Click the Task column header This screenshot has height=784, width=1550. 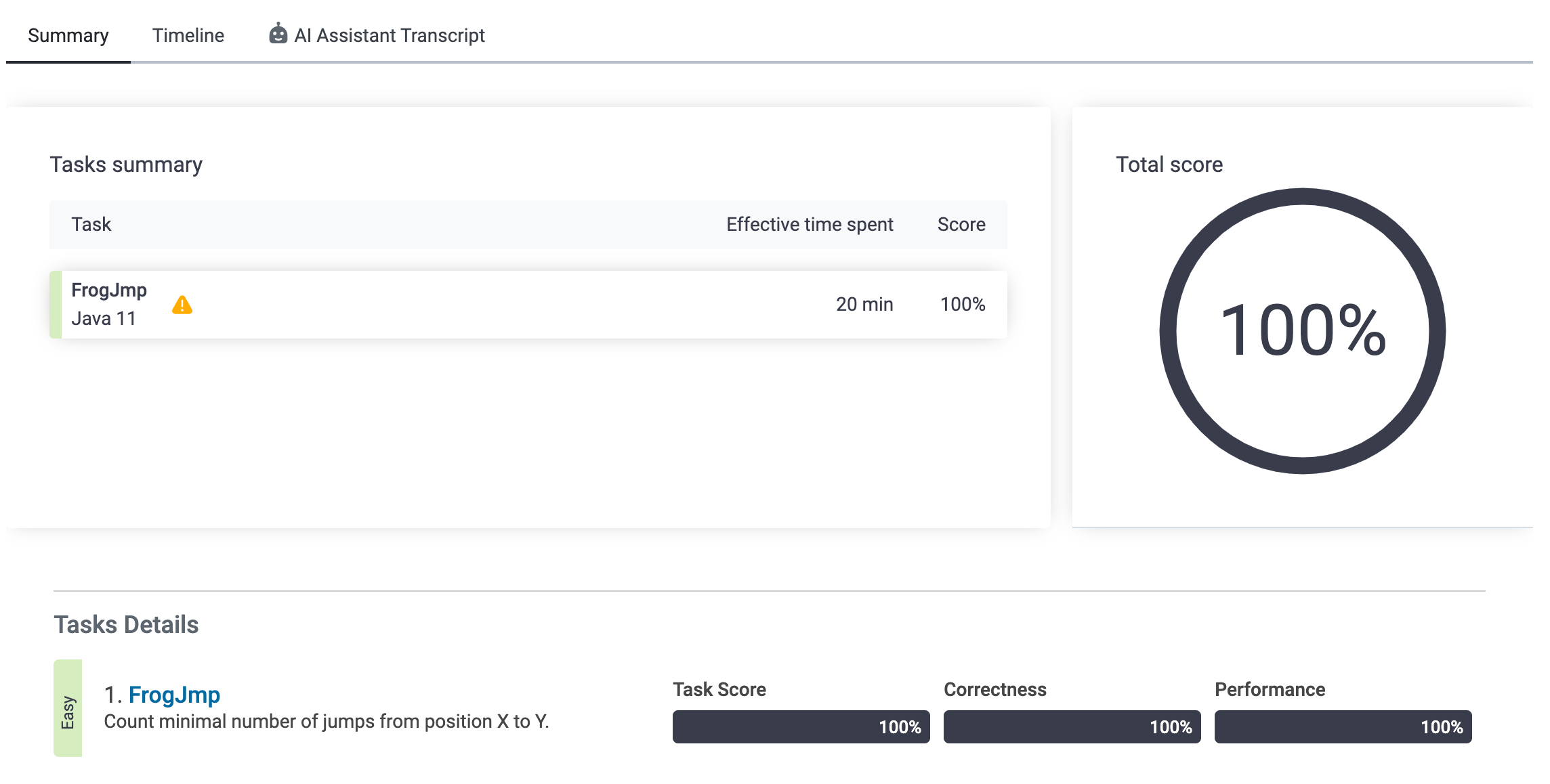(x=91, y=224)
